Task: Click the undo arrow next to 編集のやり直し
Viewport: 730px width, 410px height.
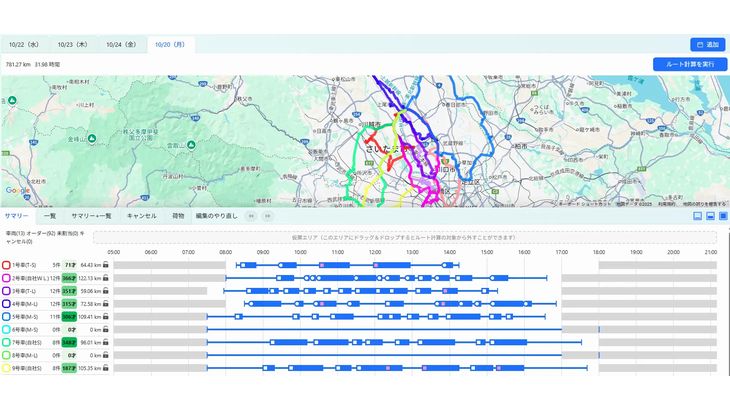Action: tap(252, 215)
